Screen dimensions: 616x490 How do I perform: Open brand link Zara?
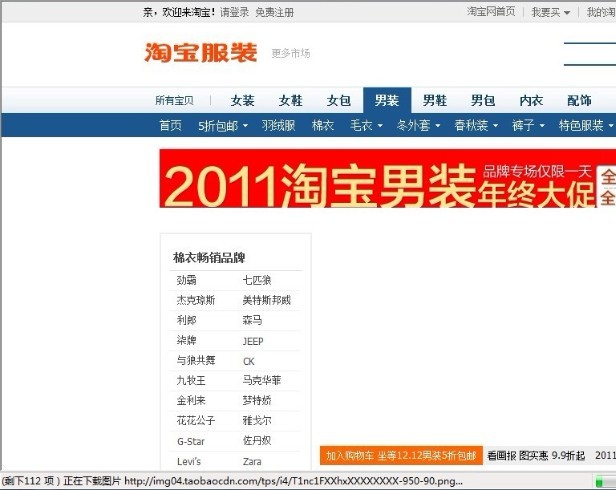click(252, 461)
